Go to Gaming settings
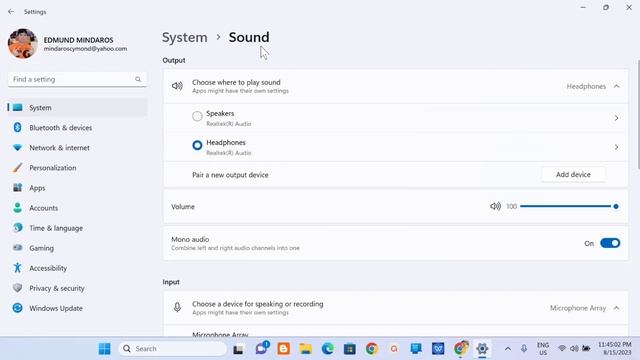This screenshot has height=360, width=640. (x=78, y=248)
